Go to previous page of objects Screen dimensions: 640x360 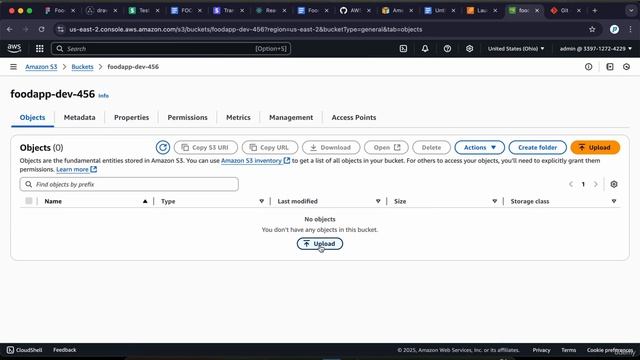[571, 184]
